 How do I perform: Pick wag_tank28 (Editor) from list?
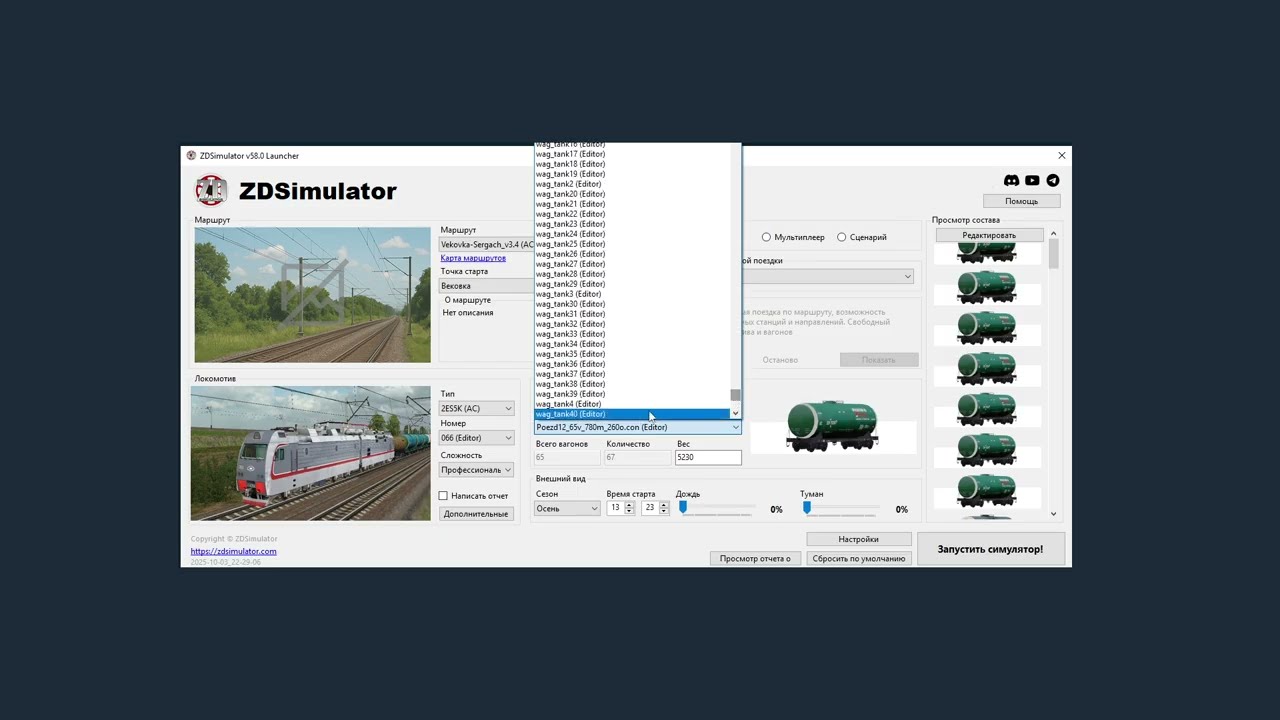pyautogui.click(x=632, y=274)
